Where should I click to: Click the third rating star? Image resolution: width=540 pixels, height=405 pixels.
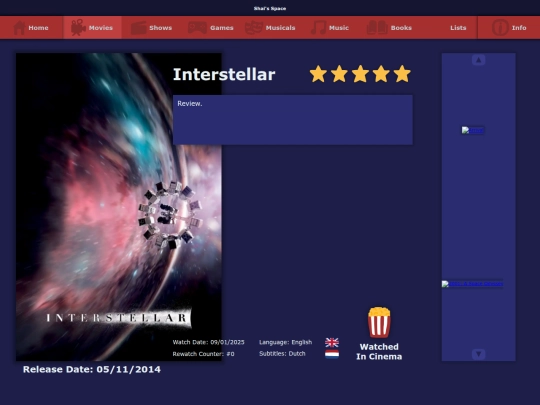coord(360,74)
